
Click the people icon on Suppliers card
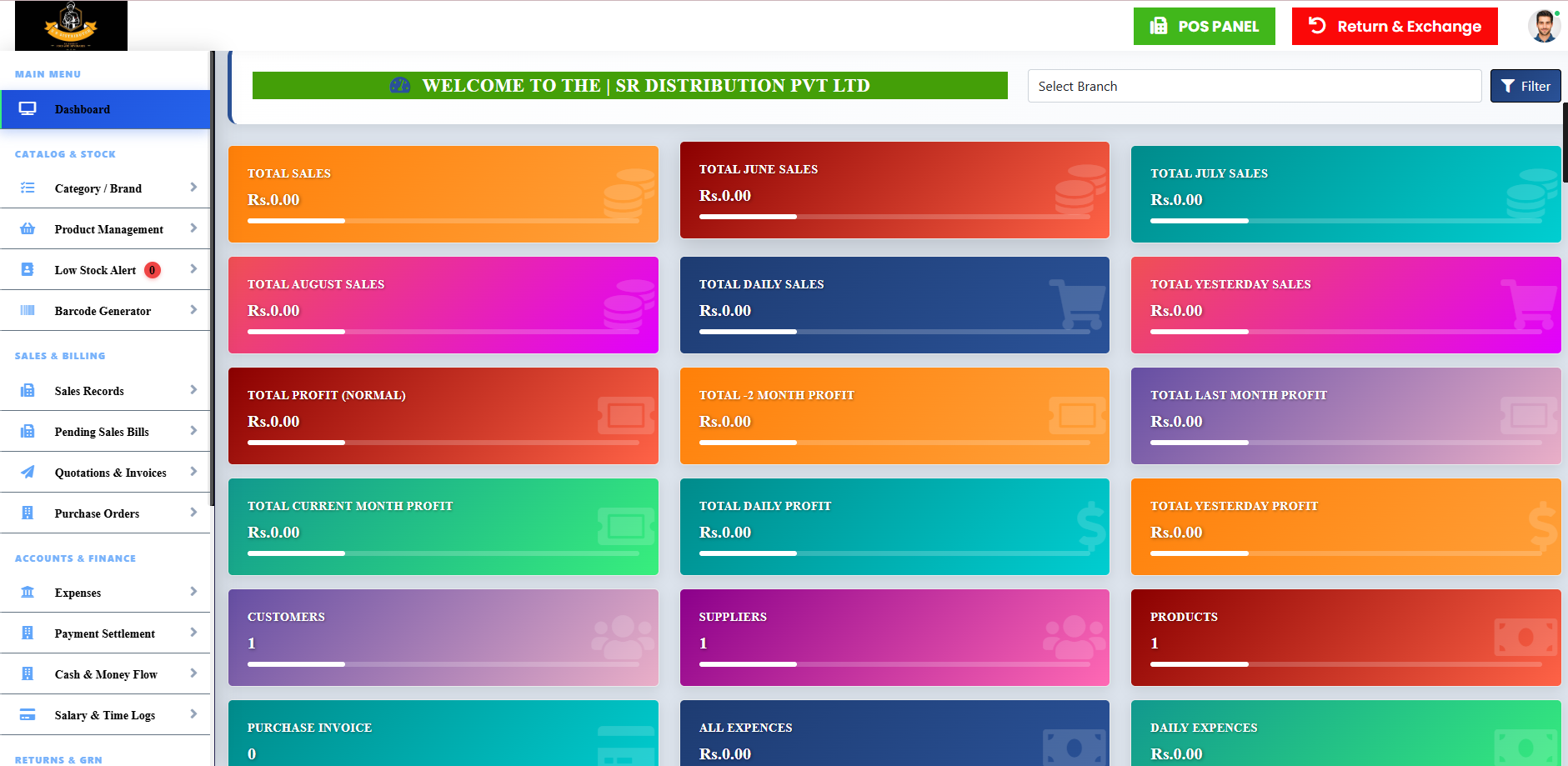click(1075, 638)
